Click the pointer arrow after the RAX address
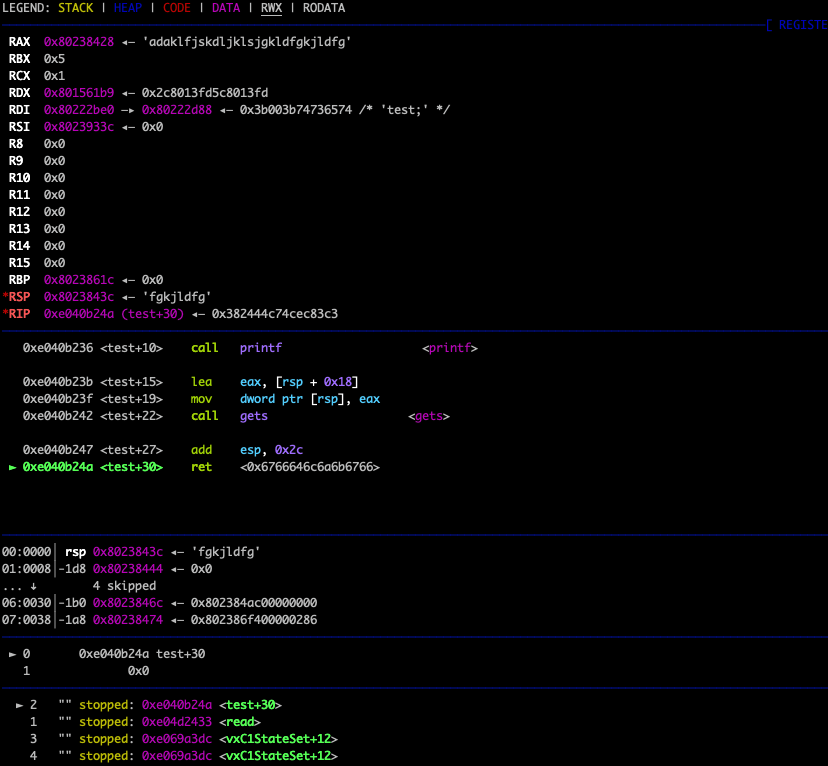 coord(128,42)
